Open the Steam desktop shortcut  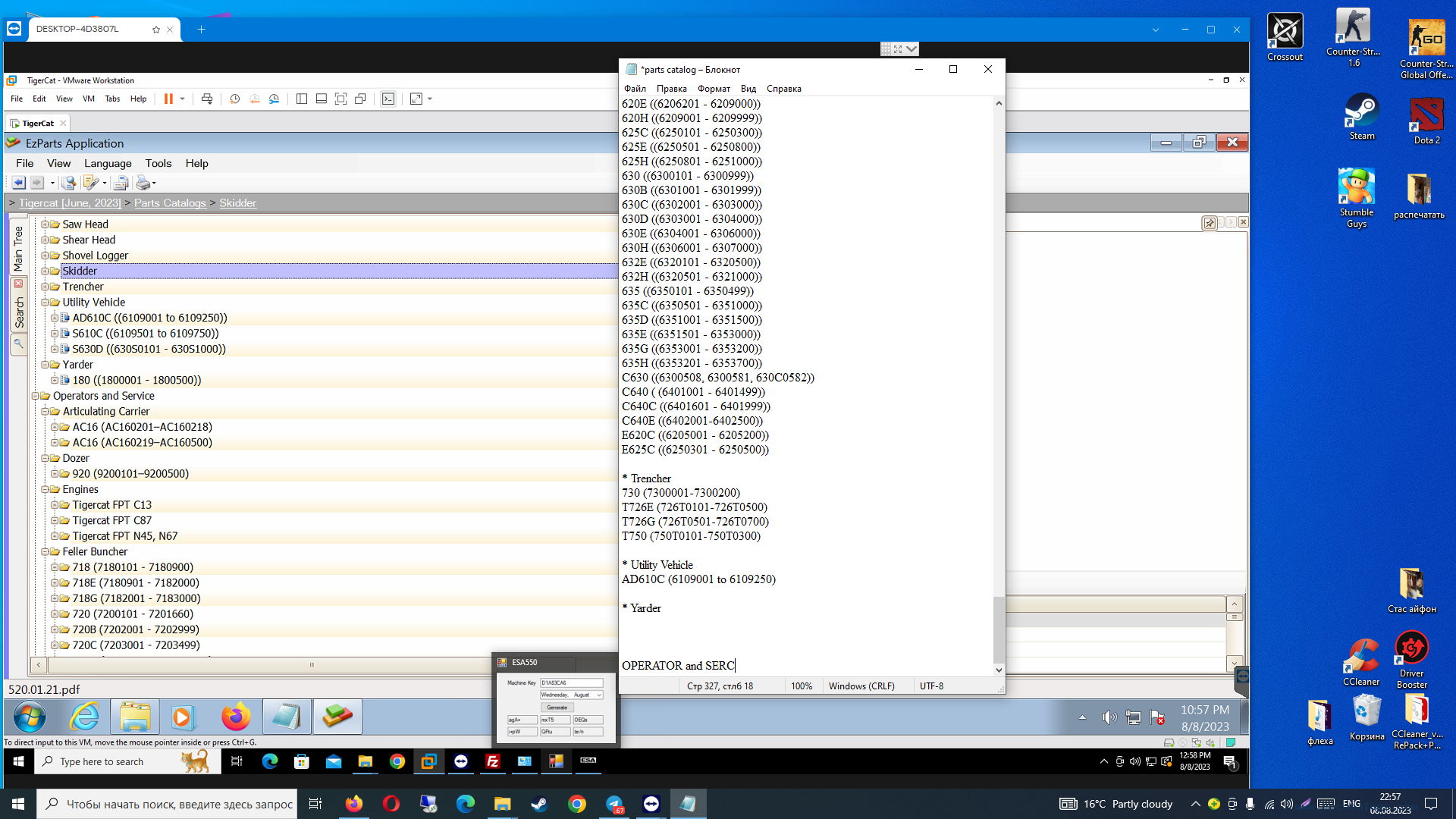tap(1362, 116)
